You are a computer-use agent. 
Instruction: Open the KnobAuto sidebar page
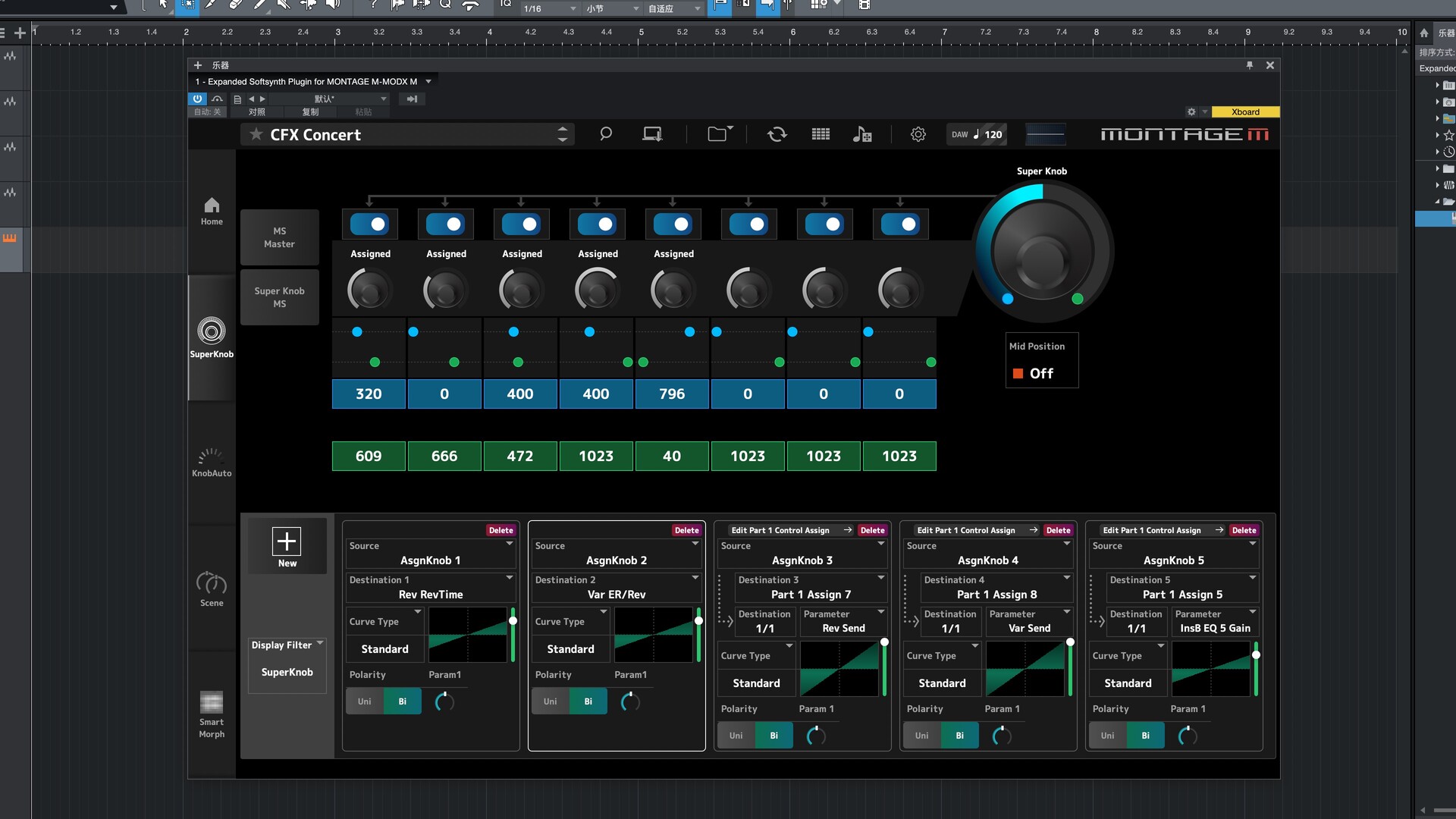(x=212, y=462)
